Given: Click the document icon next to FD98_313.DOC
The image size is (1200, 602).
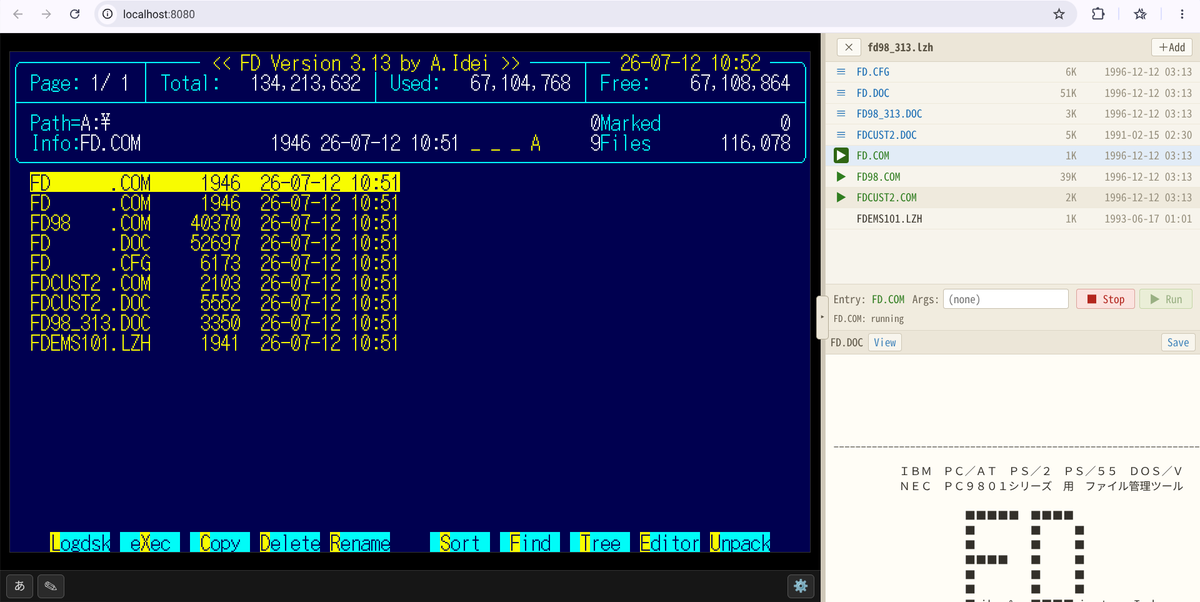Looking at the screenshot, I should (x=840, y=114).
